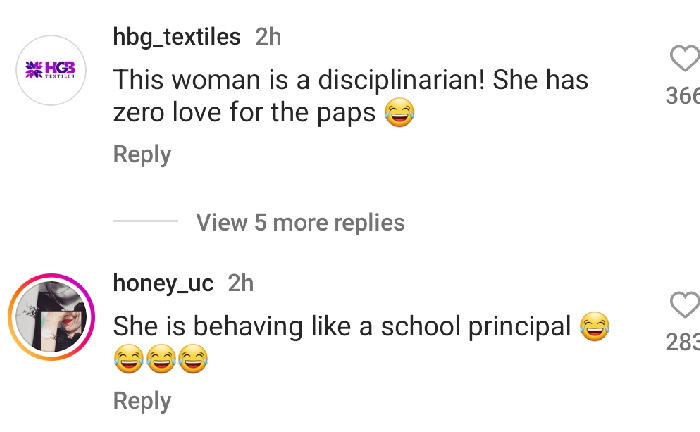Open the hbg_textiles username link

coord(177,38)
